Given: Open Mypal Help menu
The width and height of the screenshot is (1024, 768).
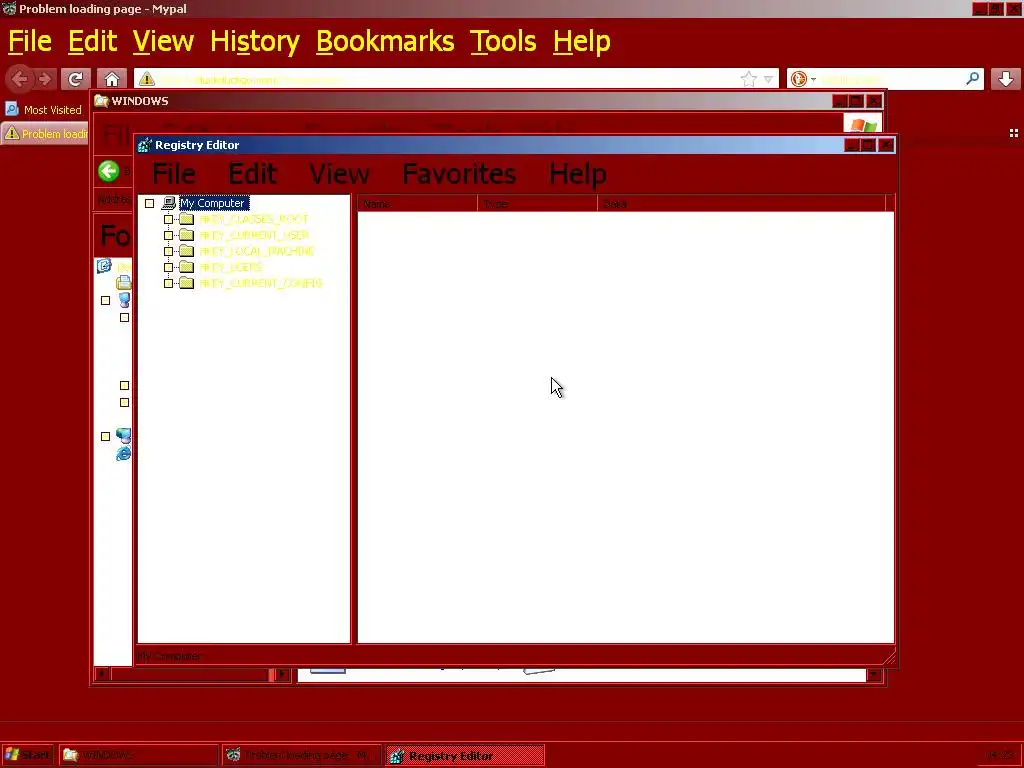Looking at the screenshot, I should [x=582, y=41].
